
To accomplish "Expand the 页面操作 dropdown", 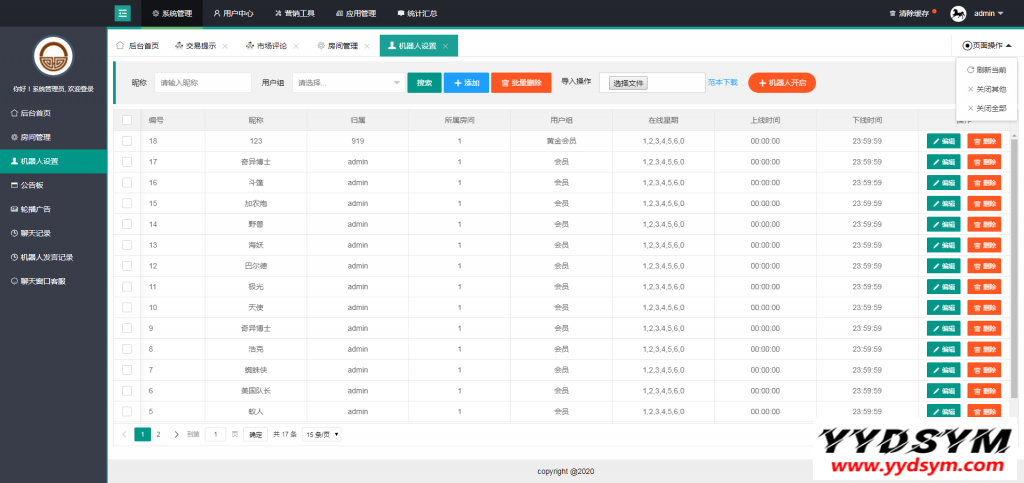I will [986, 45].
